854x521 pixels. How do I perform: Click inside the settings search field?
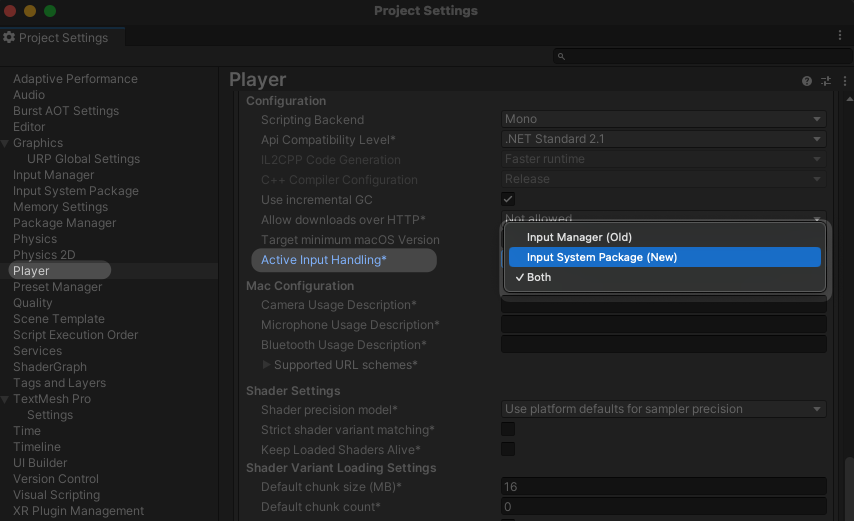(703, 56)
